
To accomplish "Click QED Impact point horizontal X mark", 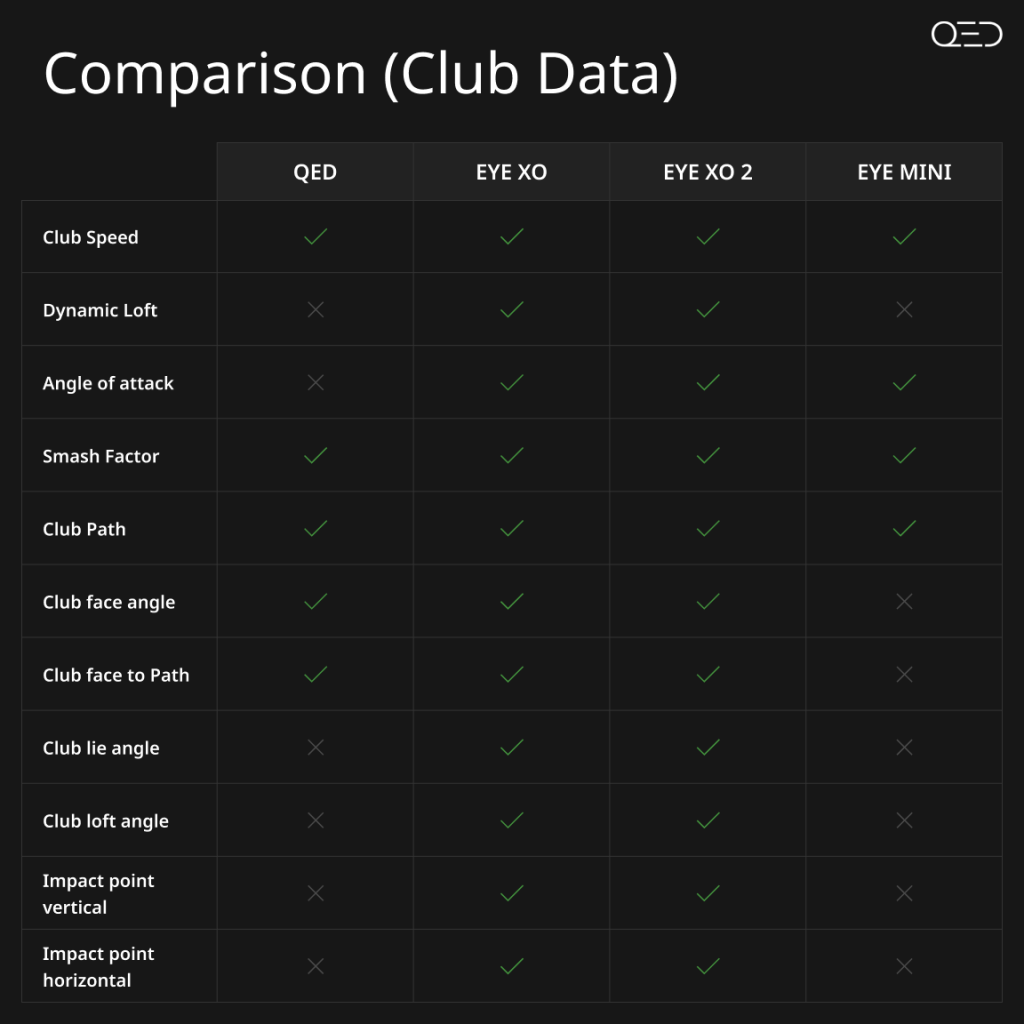I will coord(315,966).
